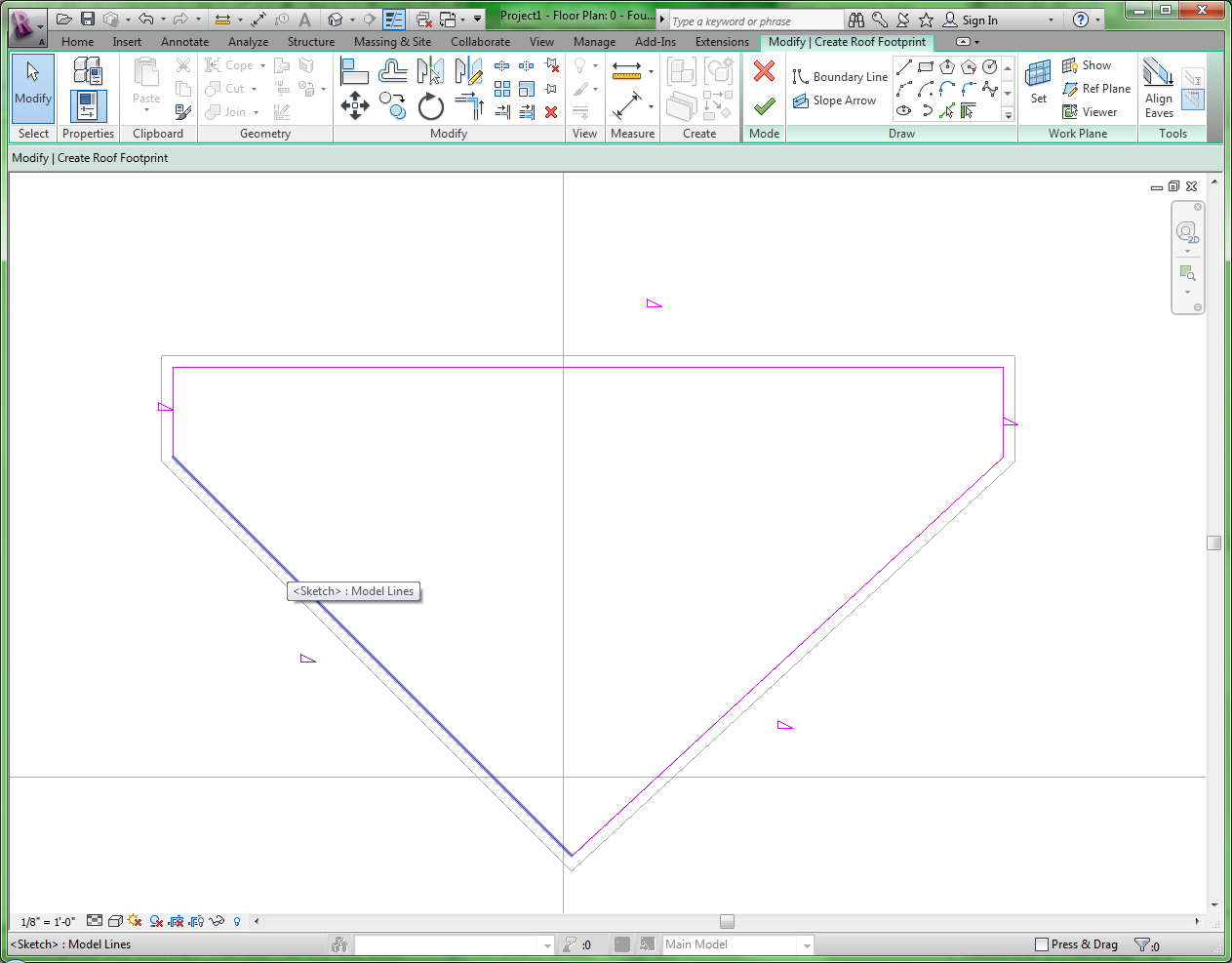
Task: Cancel edit mode with the red X
Action: tap(764, 71)
